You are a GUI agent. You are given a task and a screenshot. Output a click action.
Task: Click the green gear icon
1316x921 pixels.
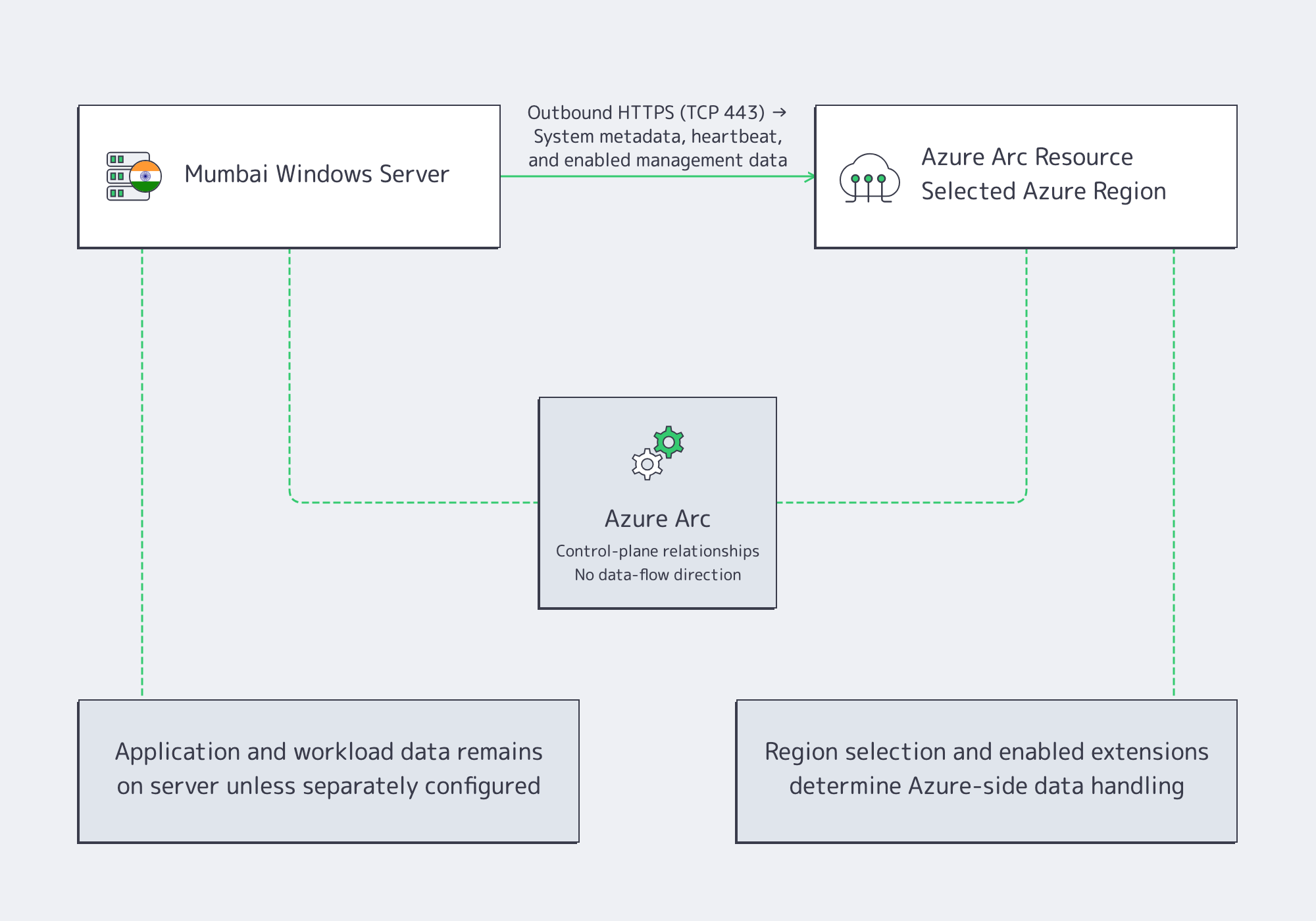coord(669,442)
